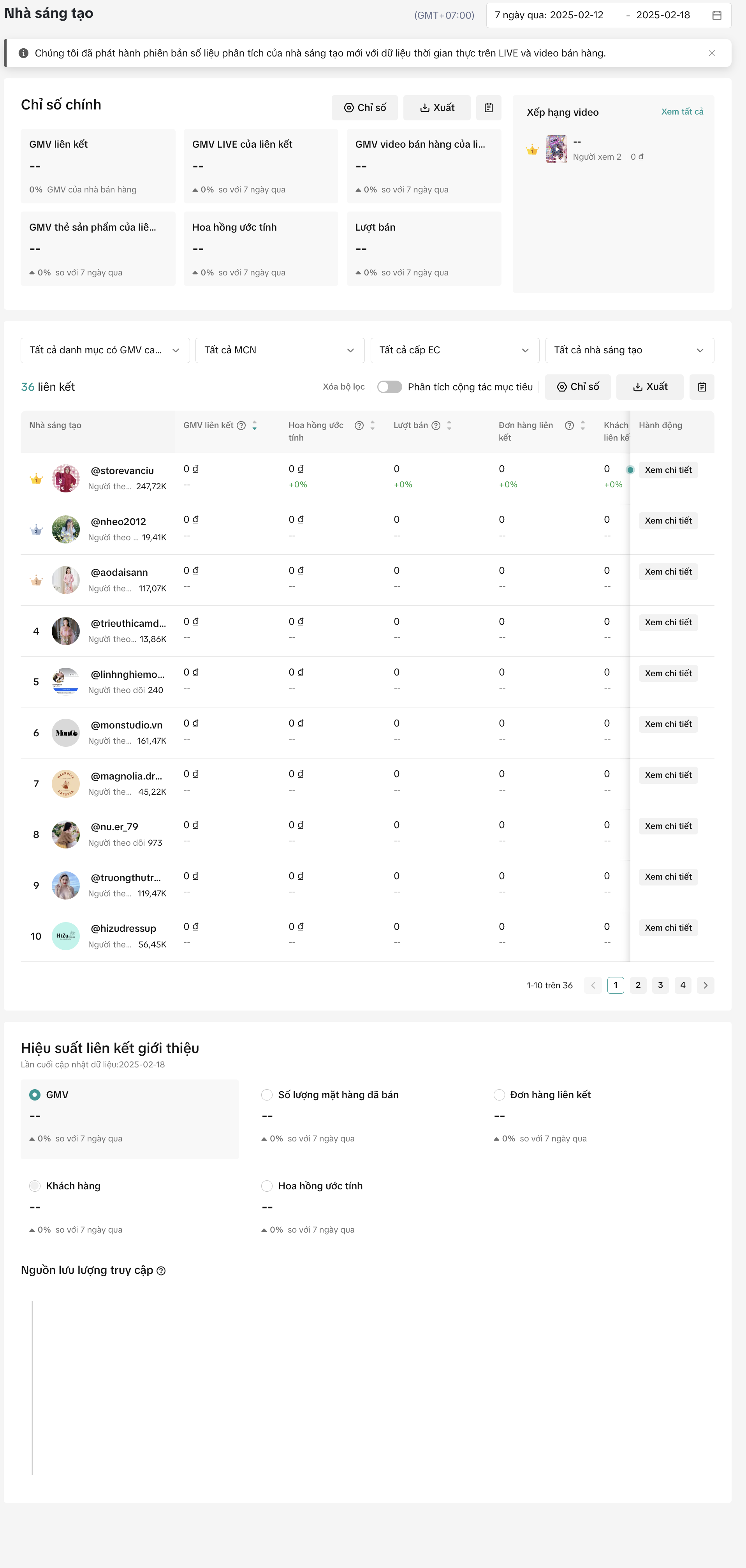The width and height of the screenshot is (746, 1568).
Task: Open the Tất cả MCN dropdown
Action: [x=279, y=350]
